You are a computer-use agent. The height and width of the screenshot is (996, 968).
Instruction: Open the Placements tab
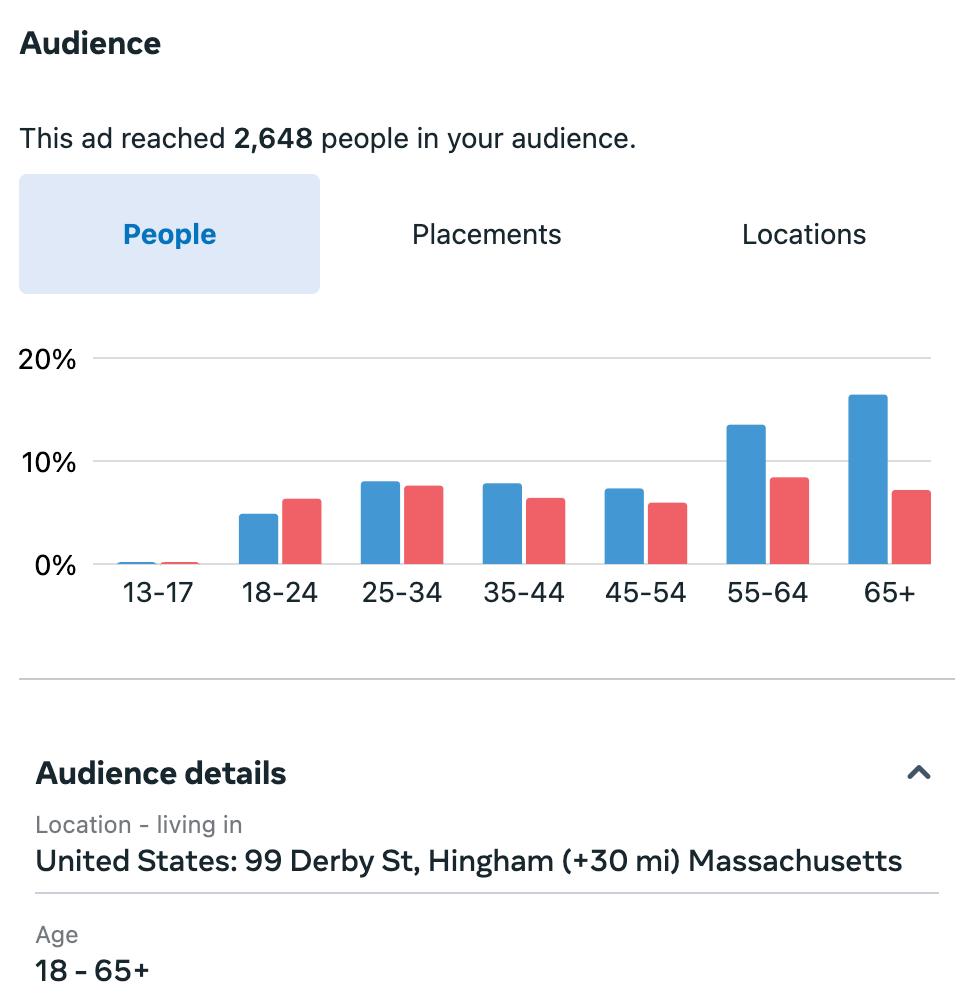coord(486,234)
